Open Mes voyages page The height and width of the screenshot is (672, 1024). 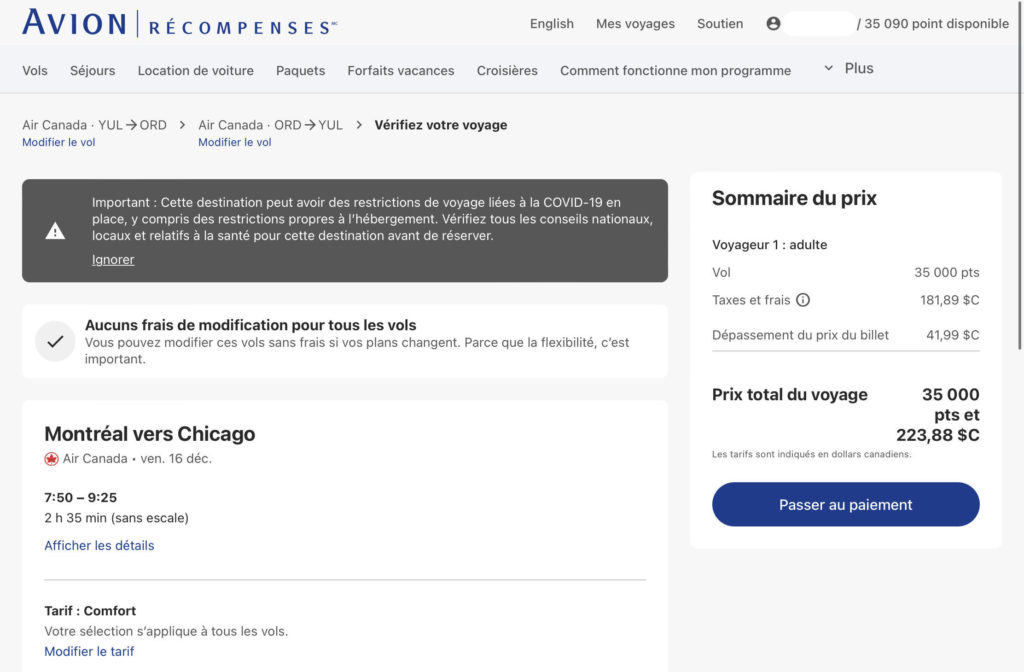click(635, 24)
